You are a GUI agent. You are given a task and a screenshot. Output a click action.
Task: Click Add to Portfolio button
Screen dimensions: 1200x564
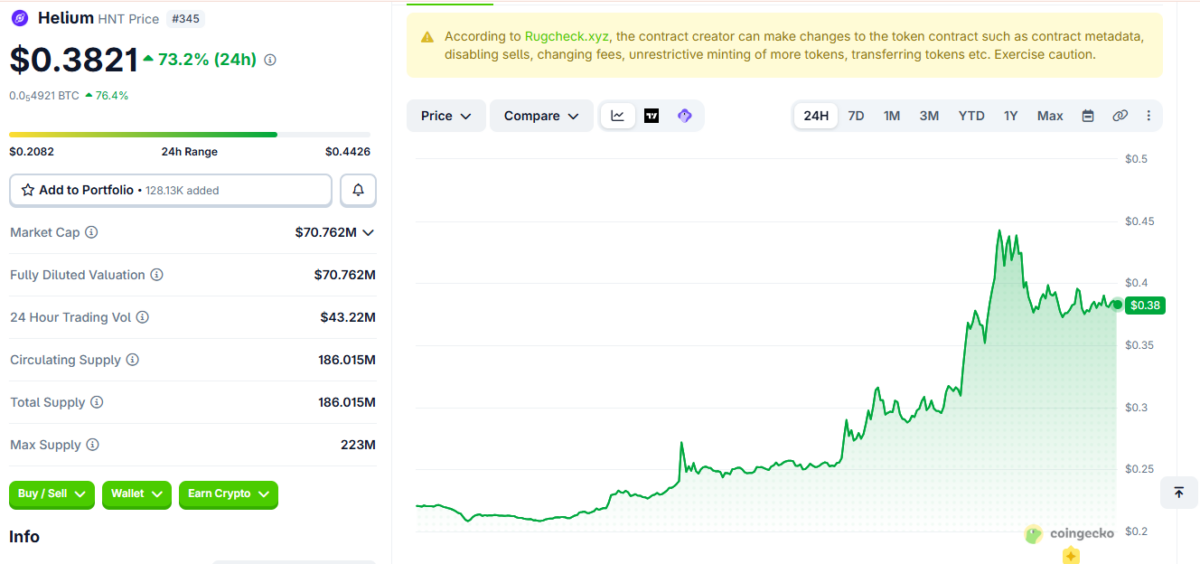point(171,190)
